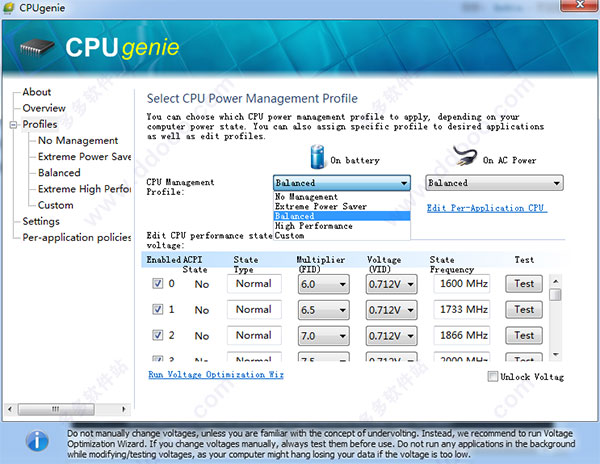Screen dimensions: 600x464
Task: Click Test button for 1600 MHz state
Action: tap(524, 284)
